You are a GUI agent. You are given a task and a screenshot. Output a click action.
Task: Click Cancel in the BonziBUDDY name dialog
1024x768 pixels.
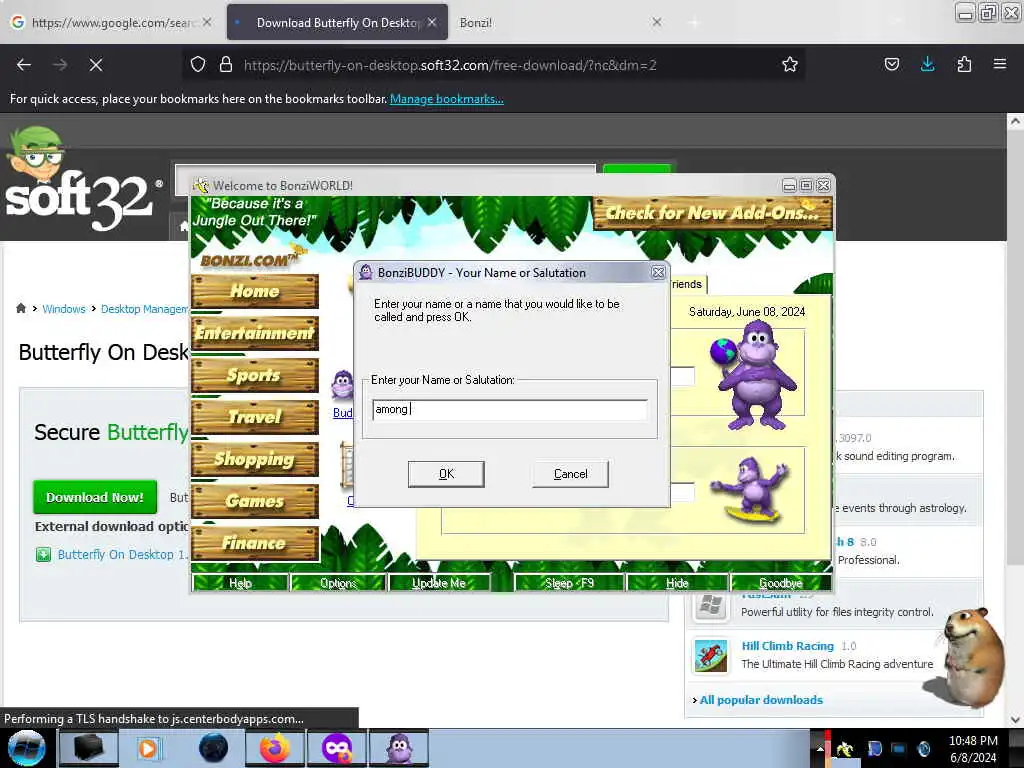570,474
